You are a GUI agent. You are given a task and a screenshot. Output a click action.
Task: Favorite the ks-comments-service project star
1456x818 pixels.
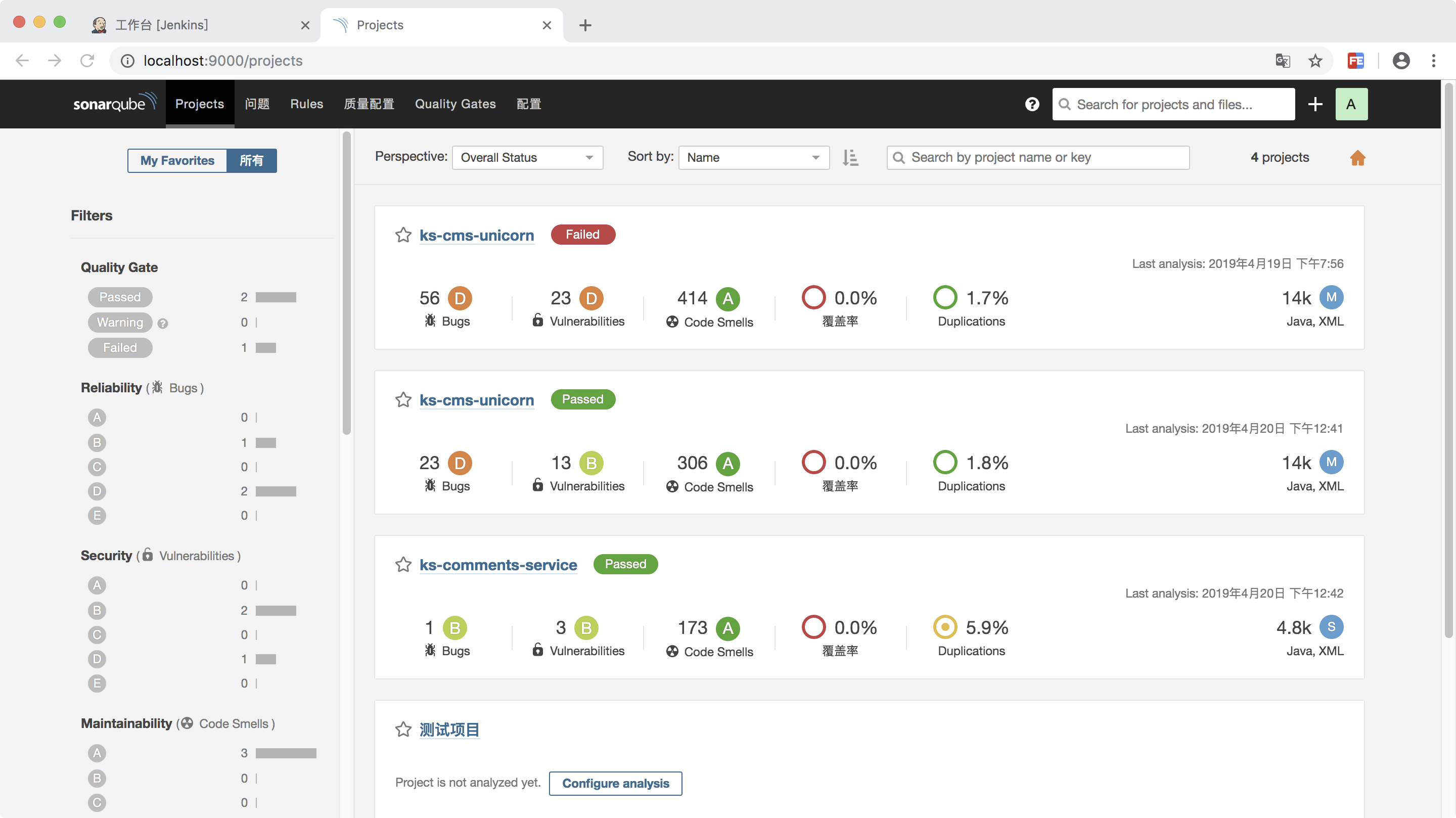(403, 565)
